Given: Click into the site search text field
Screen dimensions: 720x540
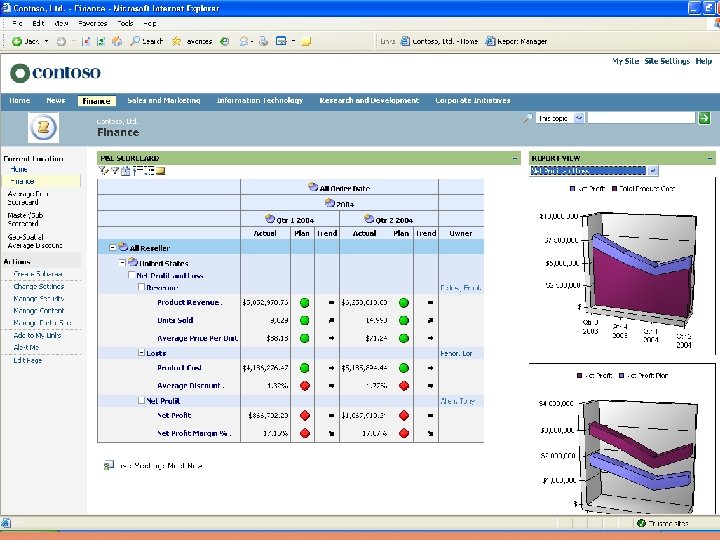Looking at the screenshot, I should pos(641,118).
